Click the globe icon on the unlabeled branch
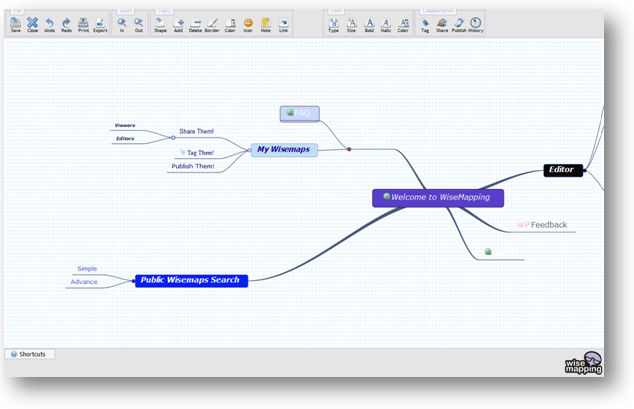Viewport: 634px width, 409px height. point(488,251)
